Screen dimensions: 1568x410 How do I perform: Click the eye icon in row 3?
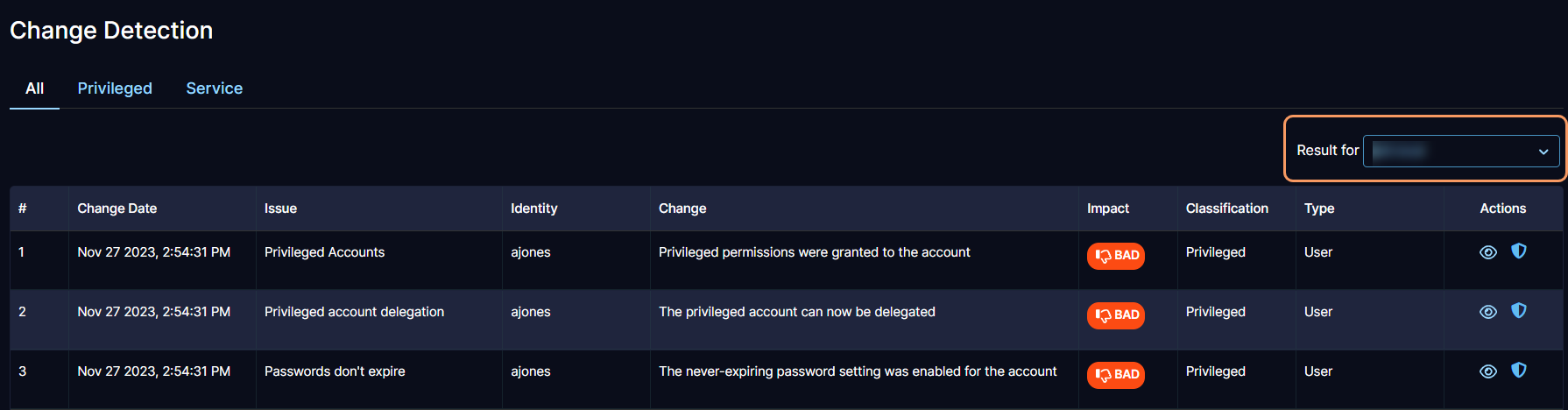(1487, 371)
